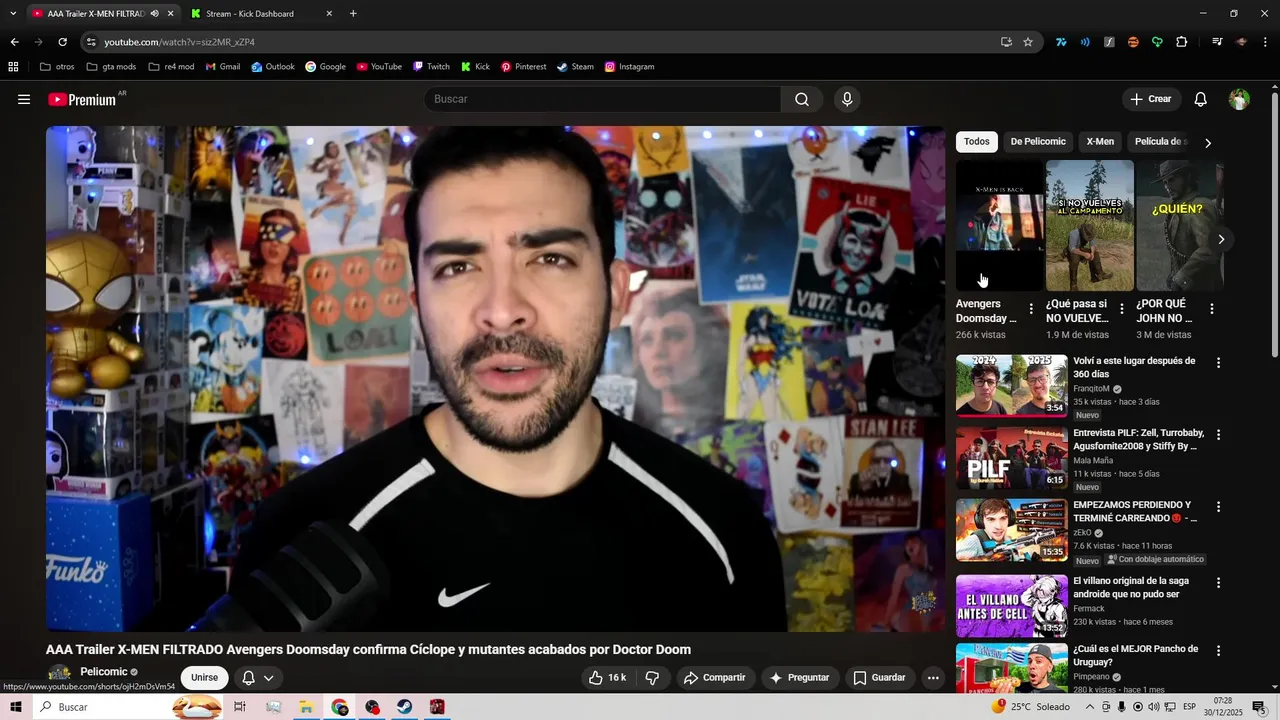Image resolution: width=1280 pixels, height=720 pixels.
Task: Open the Chrome apps grid in bookmarks bar
Action: pos(13,67)
